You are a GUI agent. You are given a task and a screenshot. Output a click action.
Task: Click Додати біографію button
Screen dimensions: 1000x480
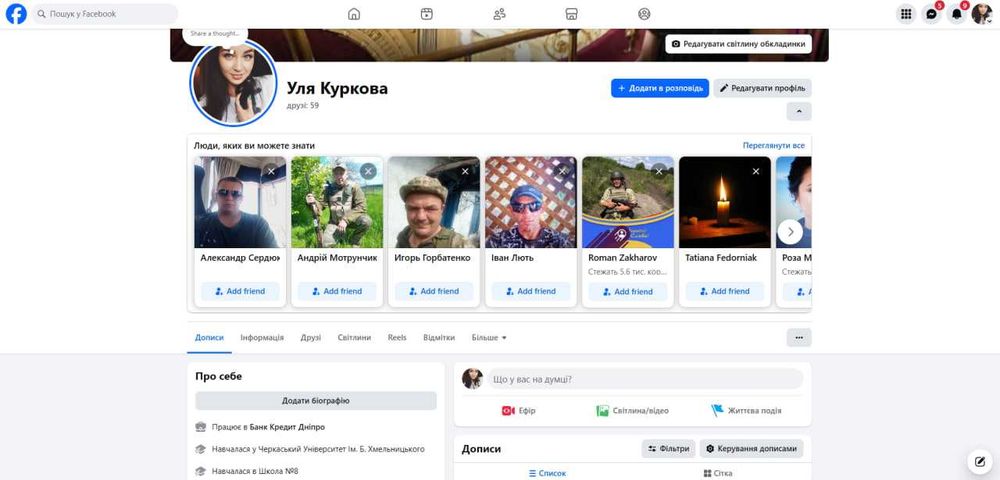pyautogui.click(x=316, y=401)
